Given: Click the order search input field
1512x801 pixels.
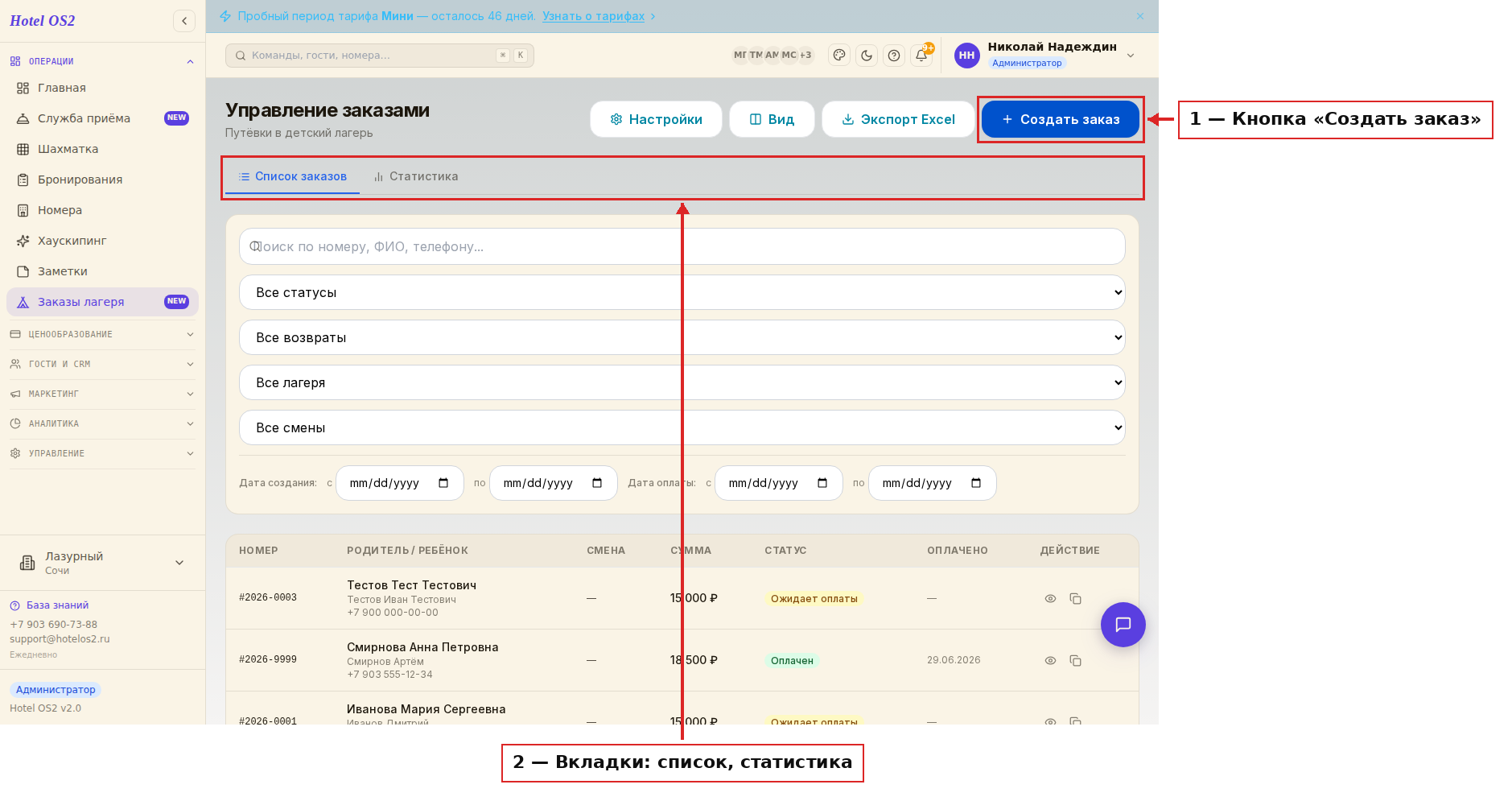Looking at the screenshot, I should coord(682,246).
